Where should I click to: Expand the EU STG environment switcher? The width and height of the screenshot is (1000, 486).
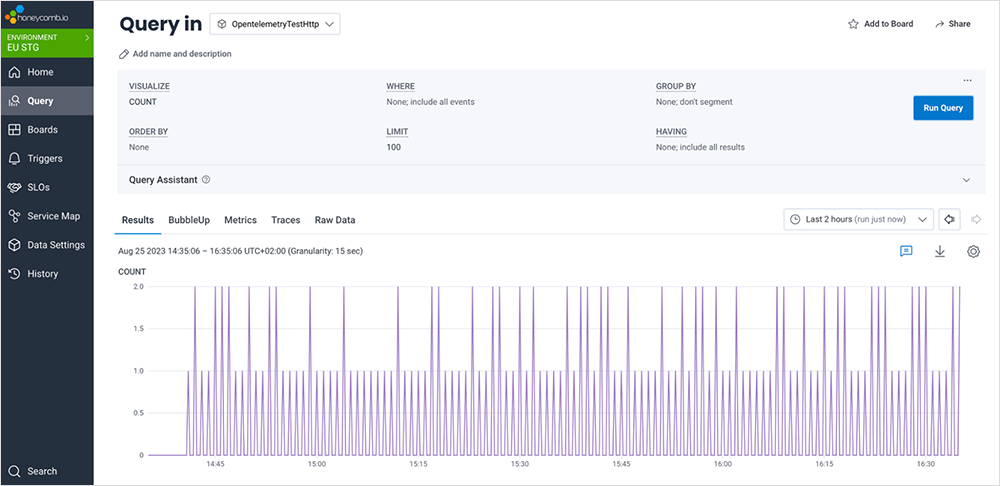46,43
